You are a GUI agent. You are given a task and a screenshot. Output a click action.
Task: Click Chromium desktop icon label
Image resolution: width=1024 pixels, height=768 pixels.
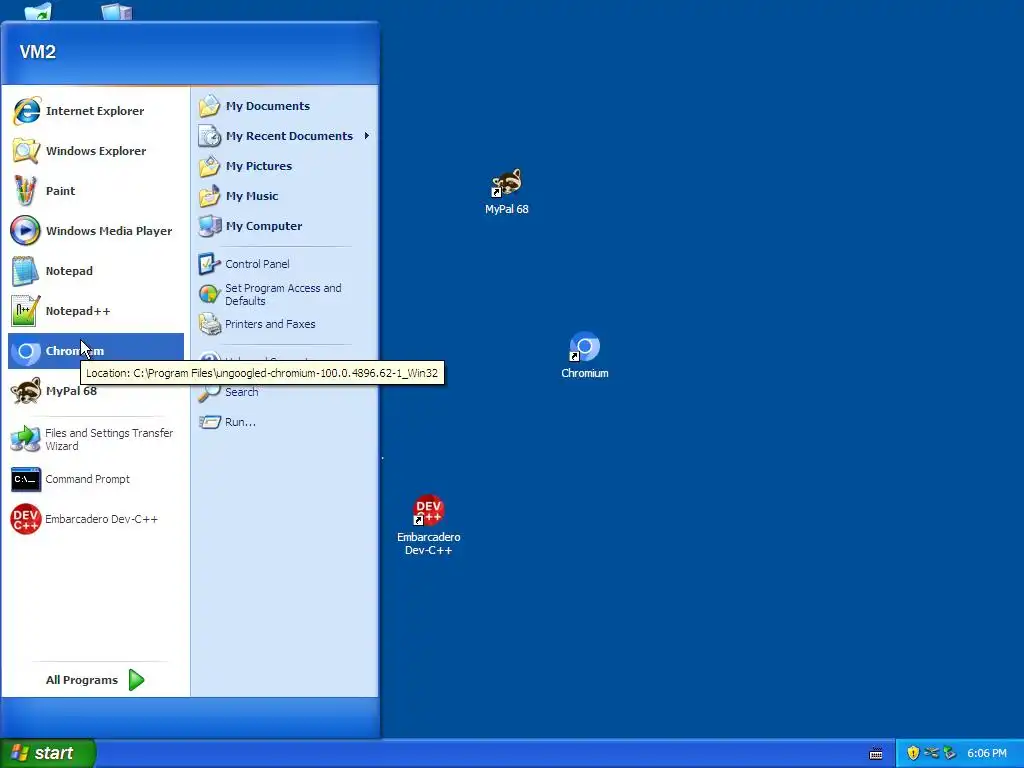(x=584, y=373)
